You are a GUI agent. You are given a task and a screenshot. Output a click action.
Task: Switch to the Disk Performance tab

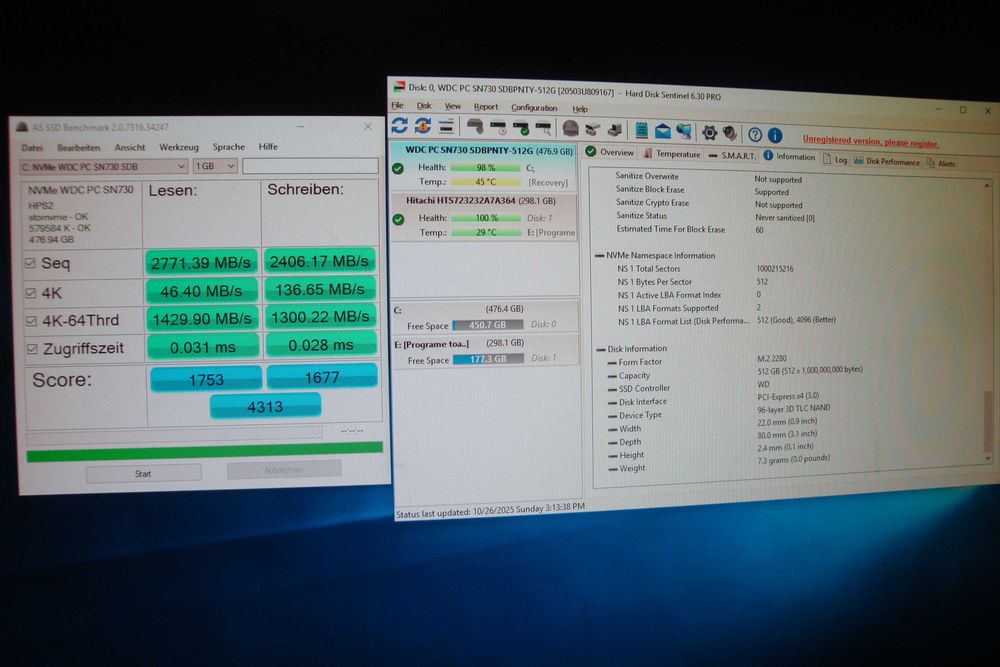pyautogui.click(x=886, y=161)
